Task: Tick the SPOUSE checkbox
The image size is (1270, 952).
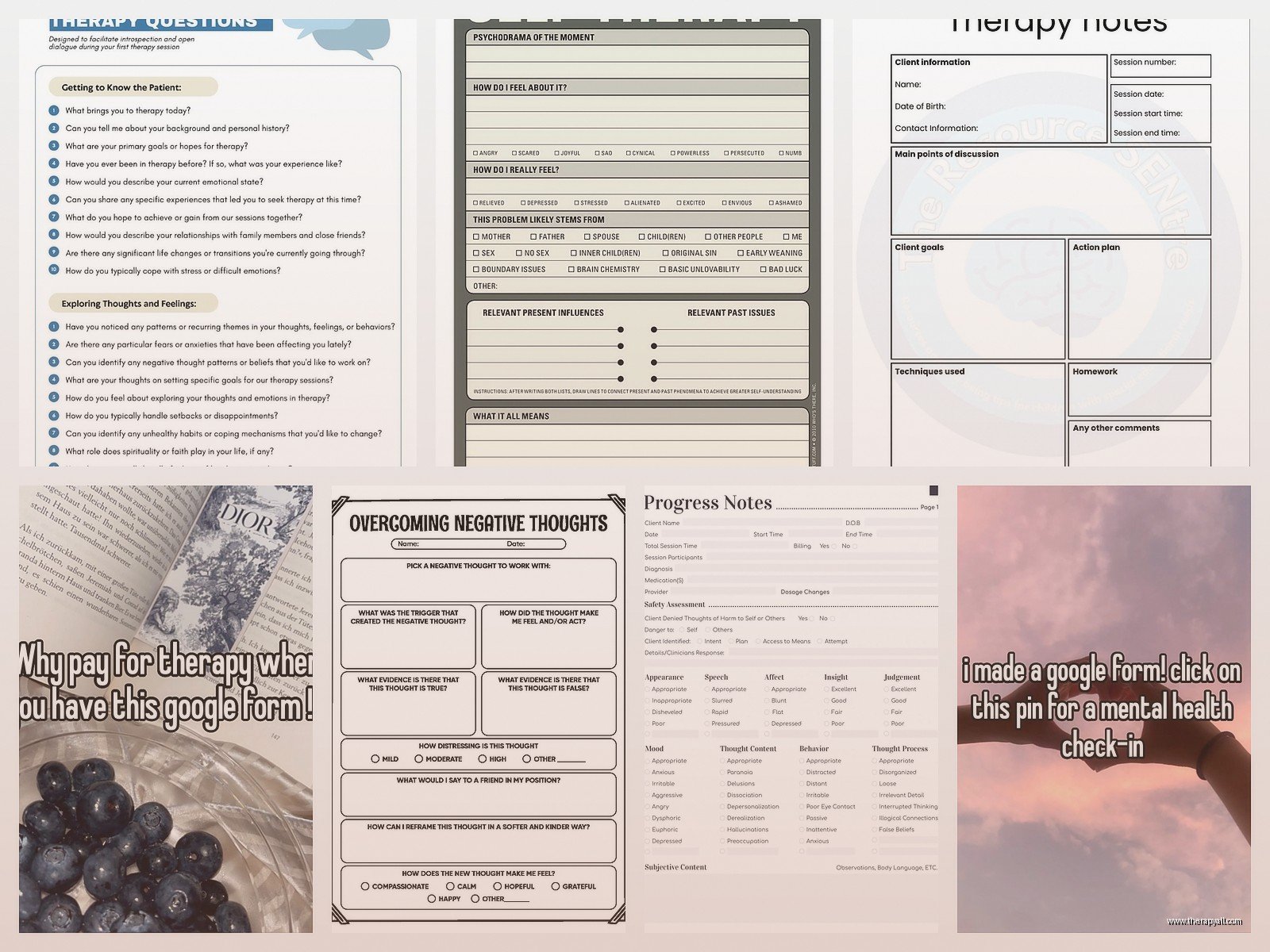Action: click(587, 236)
